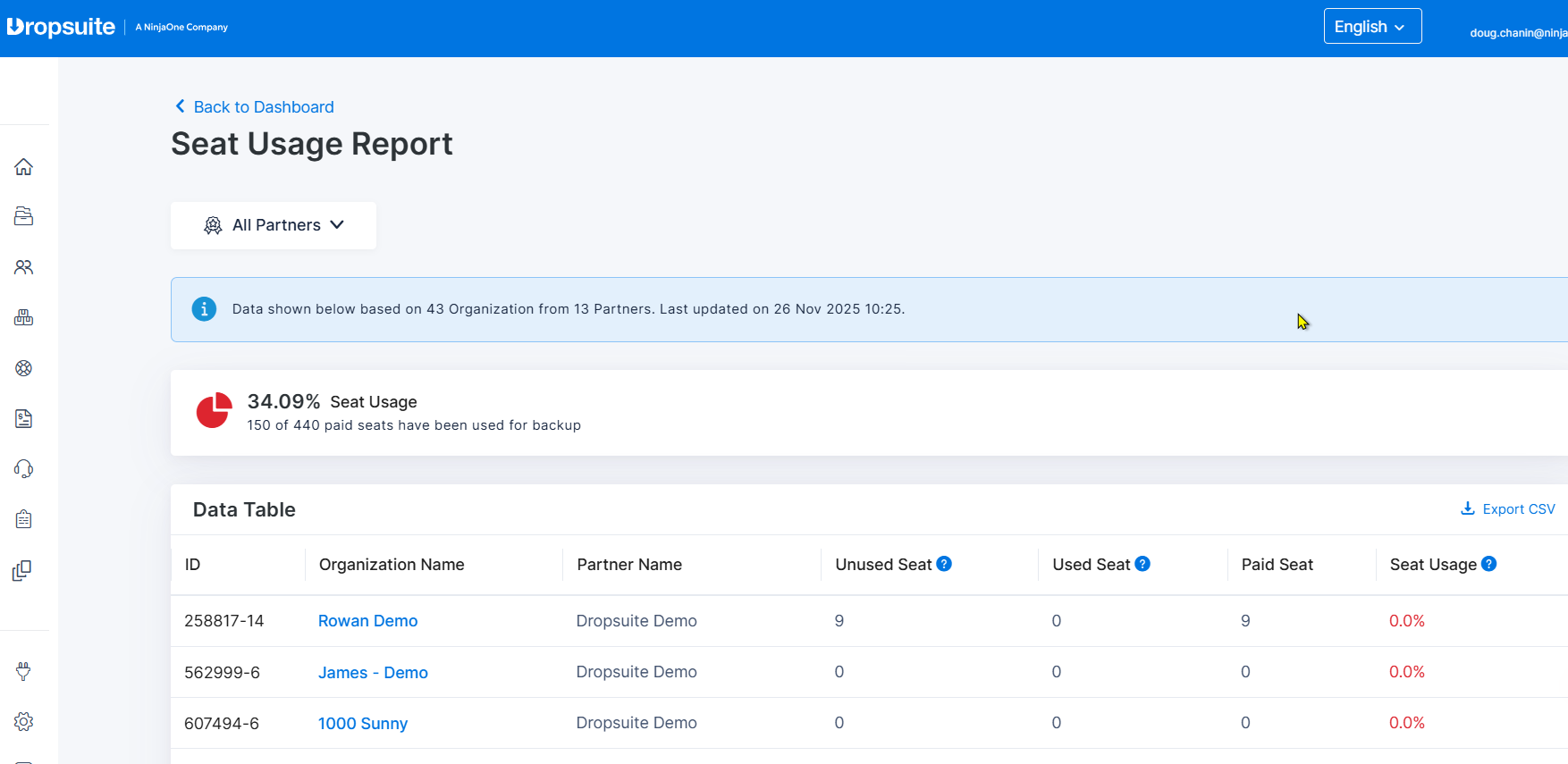This screenshot has width=1568, height=764.
Task: Open the user account email menu
Action: coord(1518,33)
